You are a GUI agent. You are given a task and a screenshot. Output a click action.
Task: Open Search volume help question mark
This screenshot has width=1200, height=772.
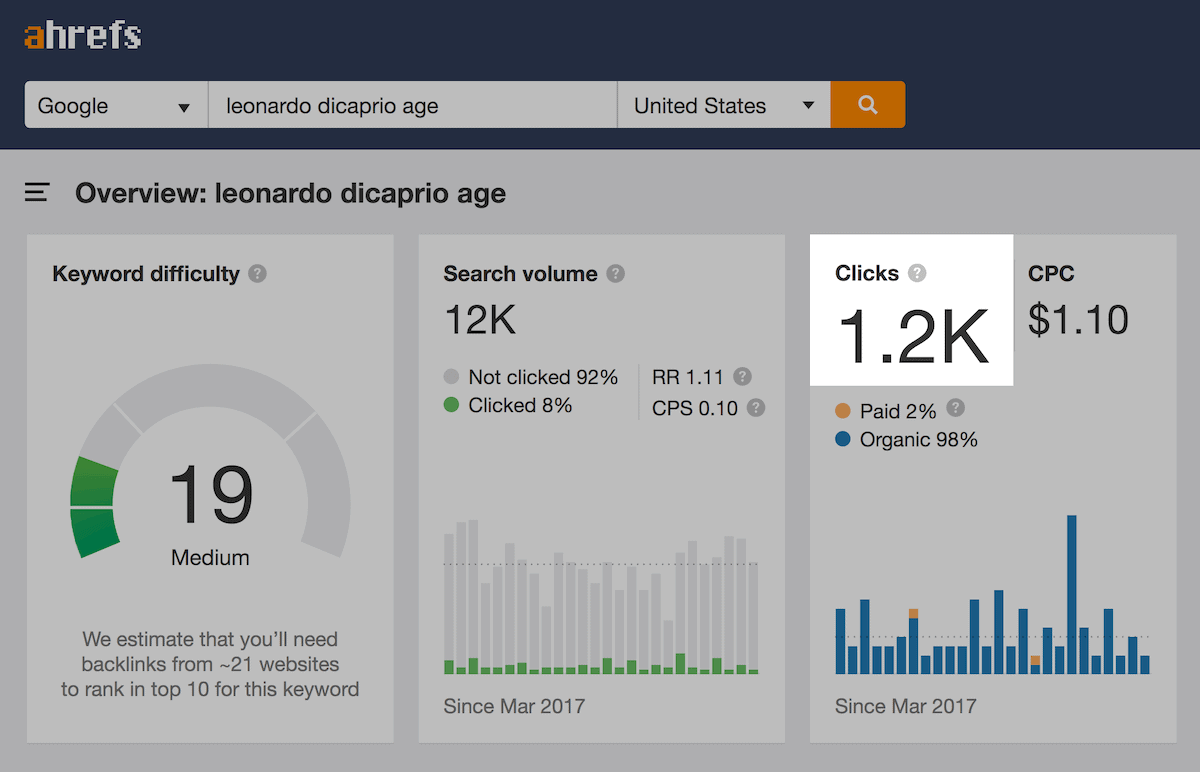[x=616, y=273]
